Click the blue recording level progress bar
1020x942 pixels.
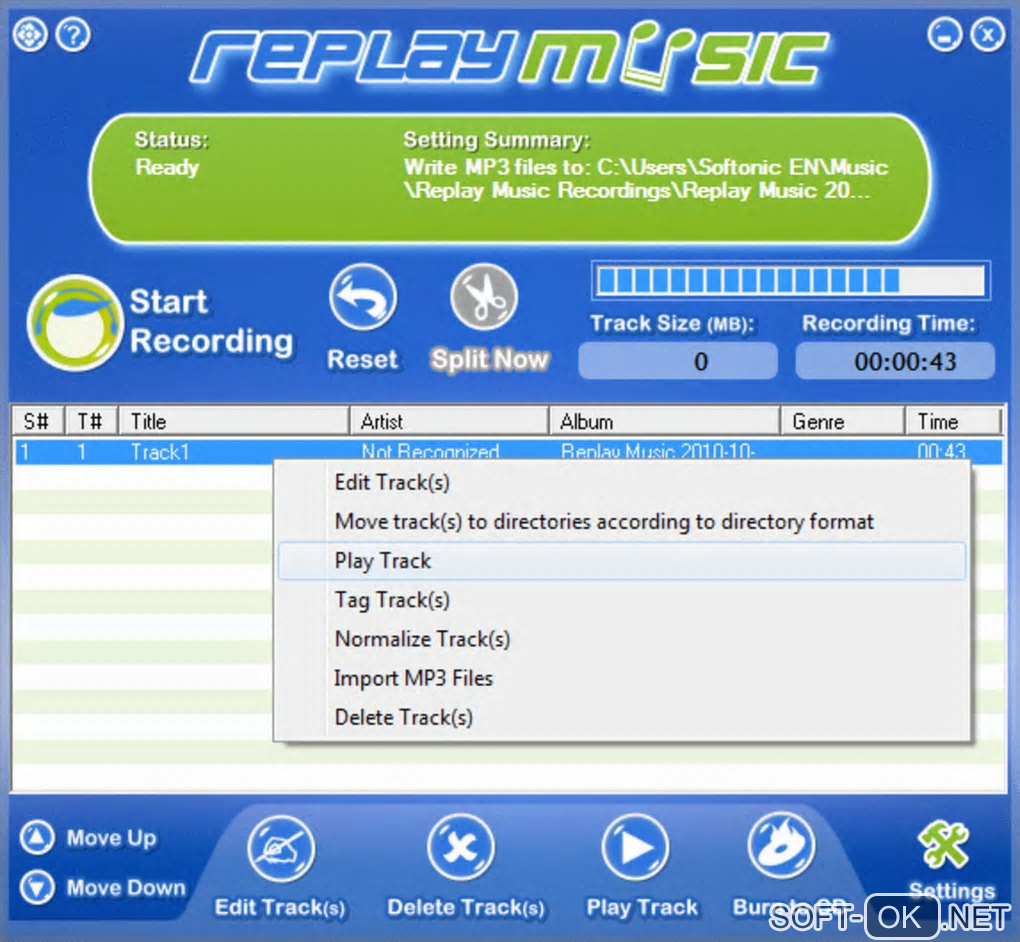pyautogui.click(x=790, y=281)
